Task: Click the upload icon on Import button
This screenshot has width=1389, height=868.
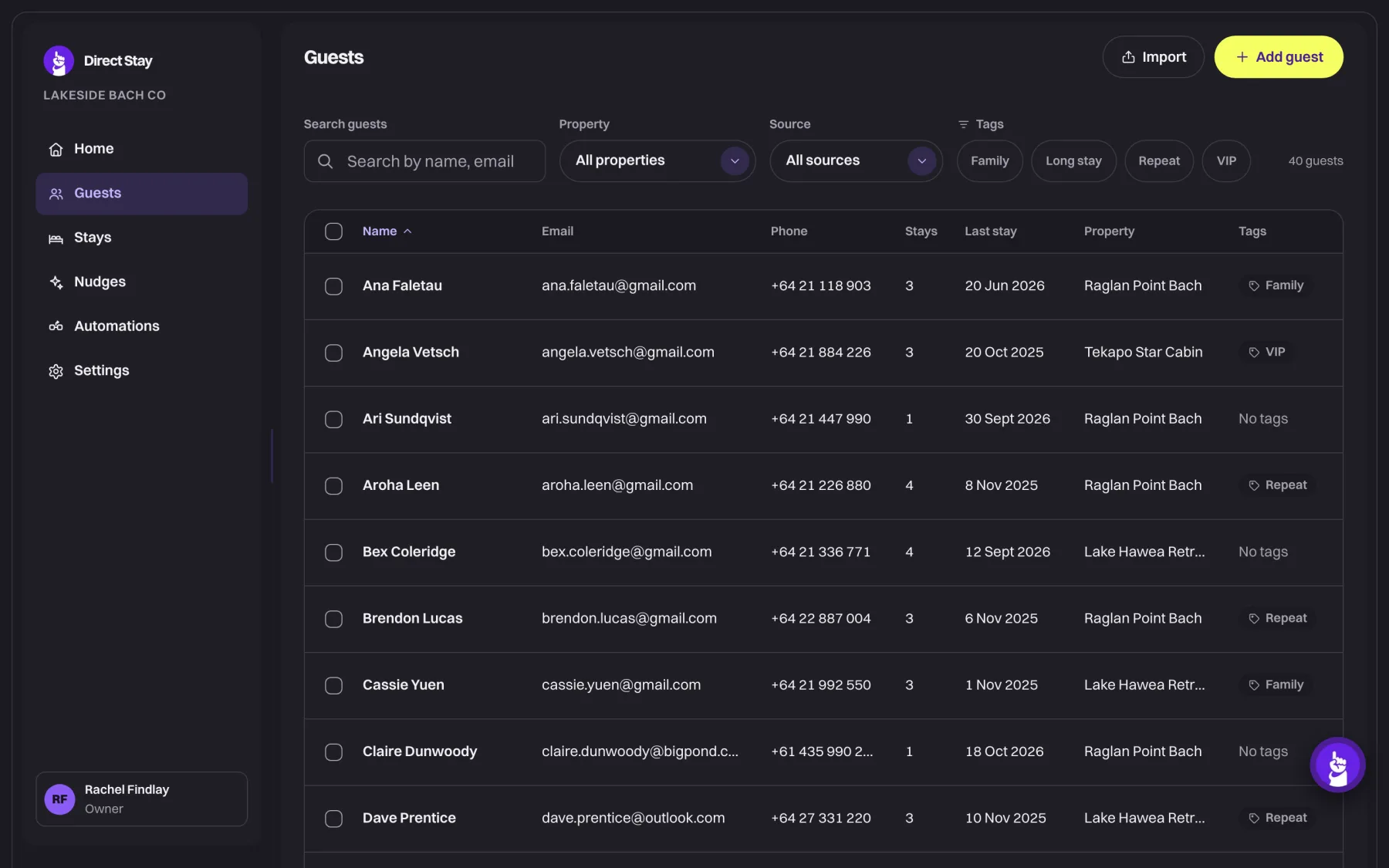Action: click(1128, 57)
